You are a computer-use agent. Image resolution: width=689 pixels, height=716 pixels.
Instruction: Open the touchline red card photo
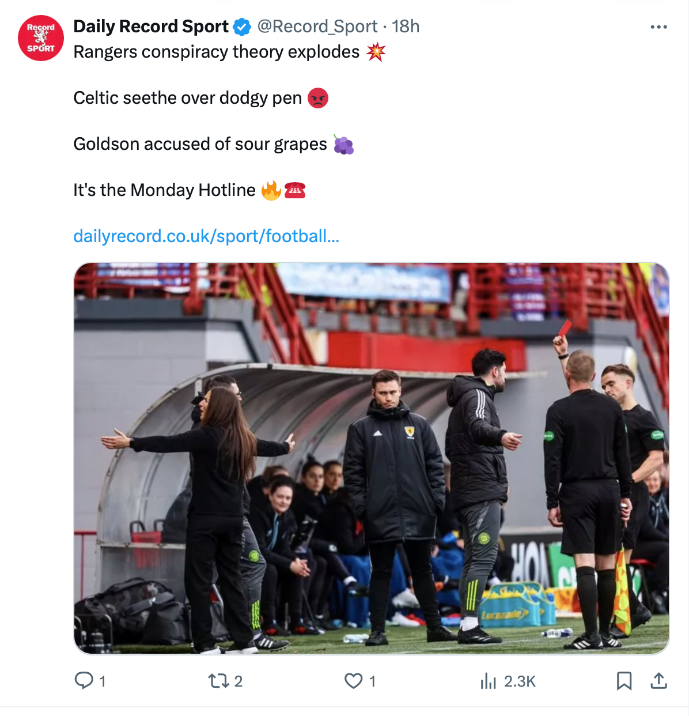click(x=371, y=458)
